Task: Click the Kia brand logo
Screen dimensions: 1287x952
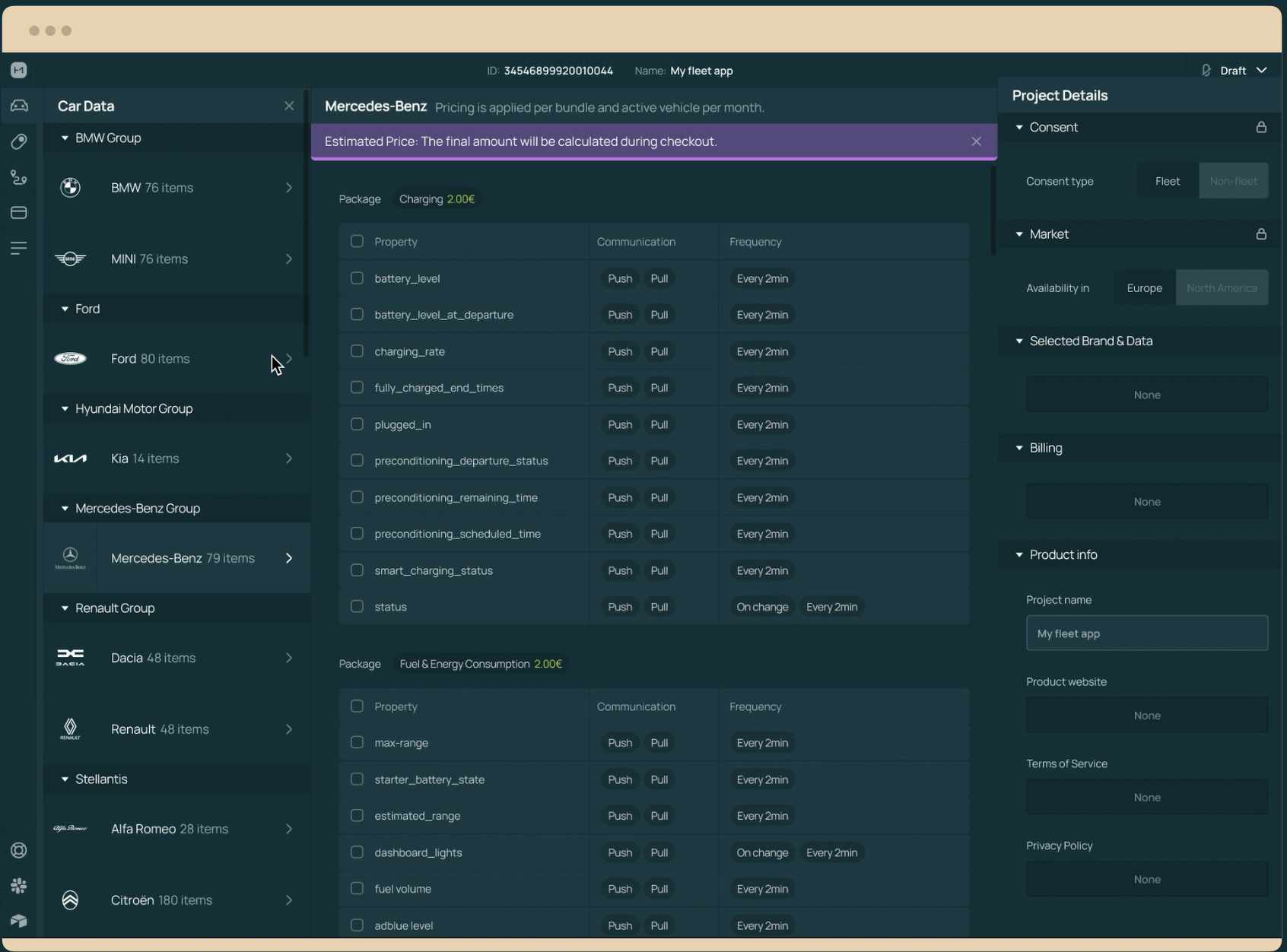Action: 70,459
